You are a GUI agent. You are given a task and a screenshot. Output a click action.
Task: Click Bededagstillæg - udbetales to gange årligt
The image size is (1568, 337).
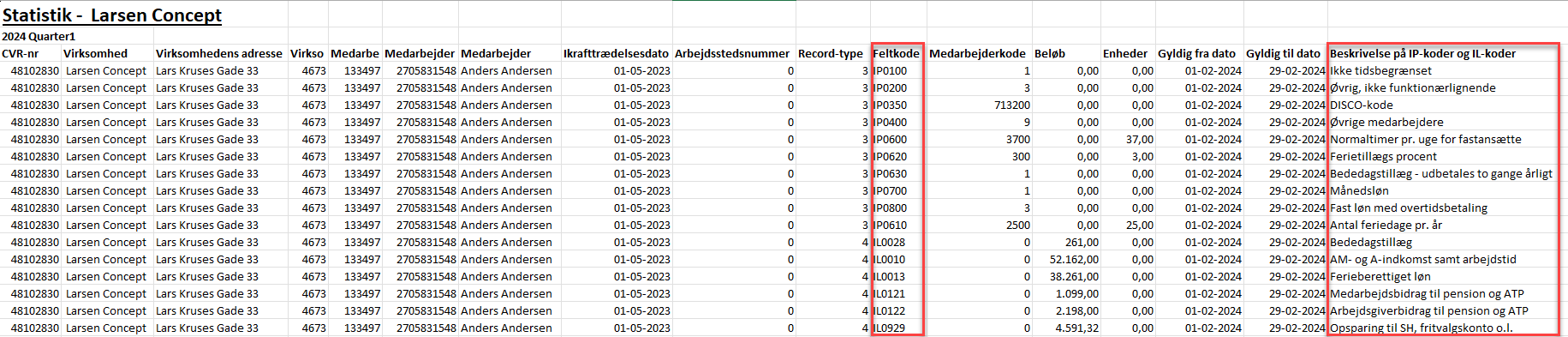point(1441,173)
